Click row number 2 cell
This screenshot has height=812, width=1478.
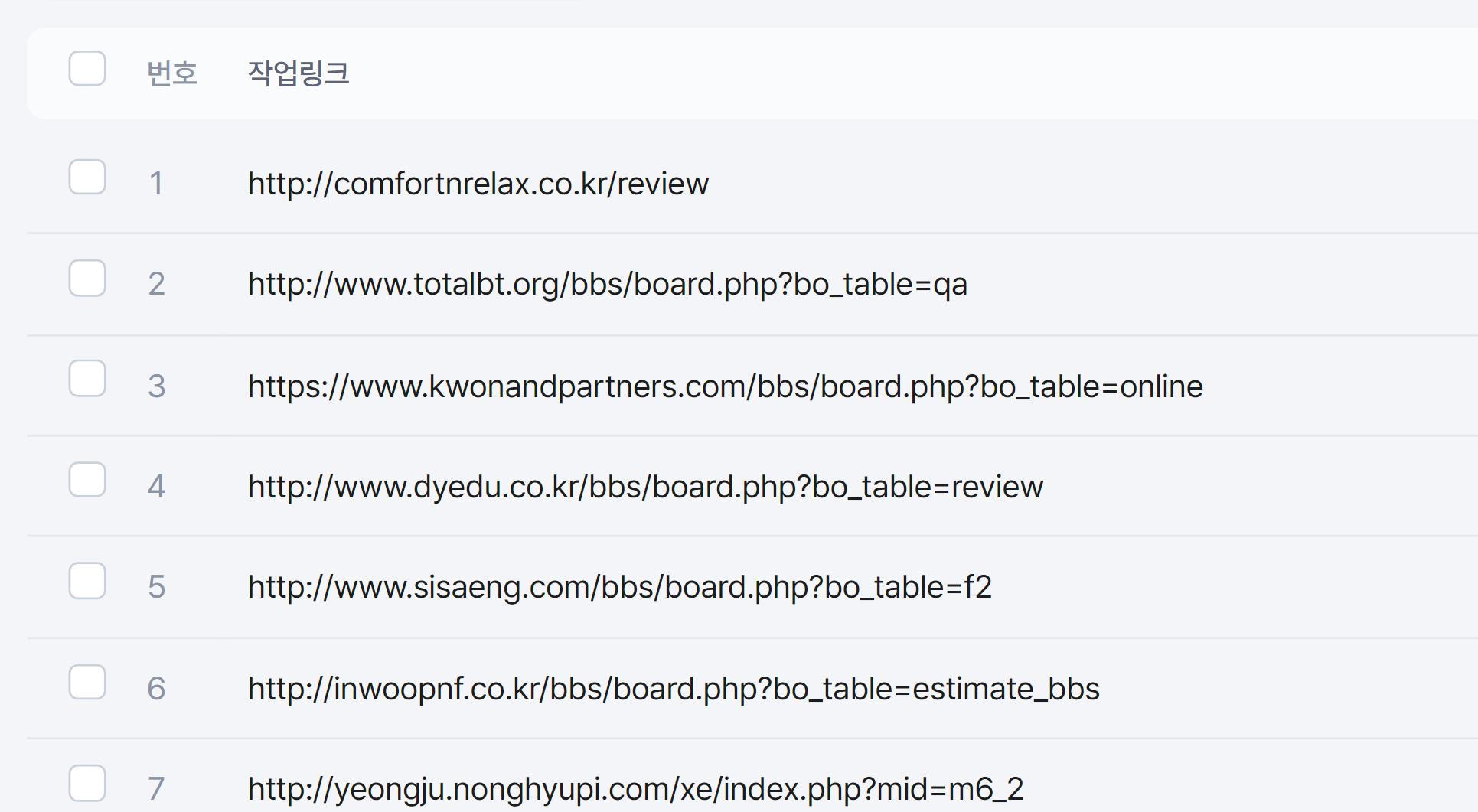[x=156, y=285]
